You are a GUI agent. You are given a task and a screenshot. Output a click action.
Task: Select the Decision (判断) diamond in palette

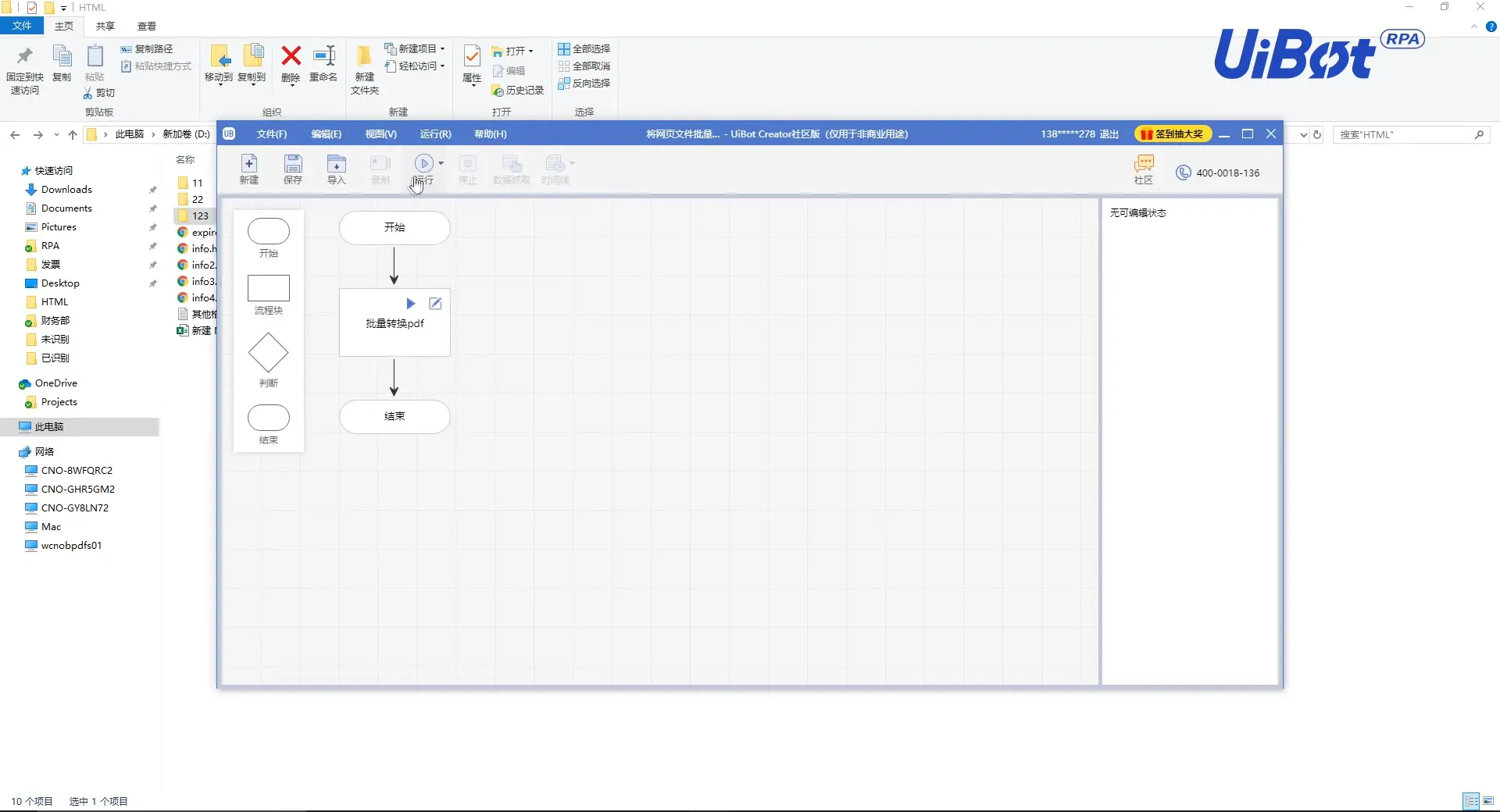point(269,353)
